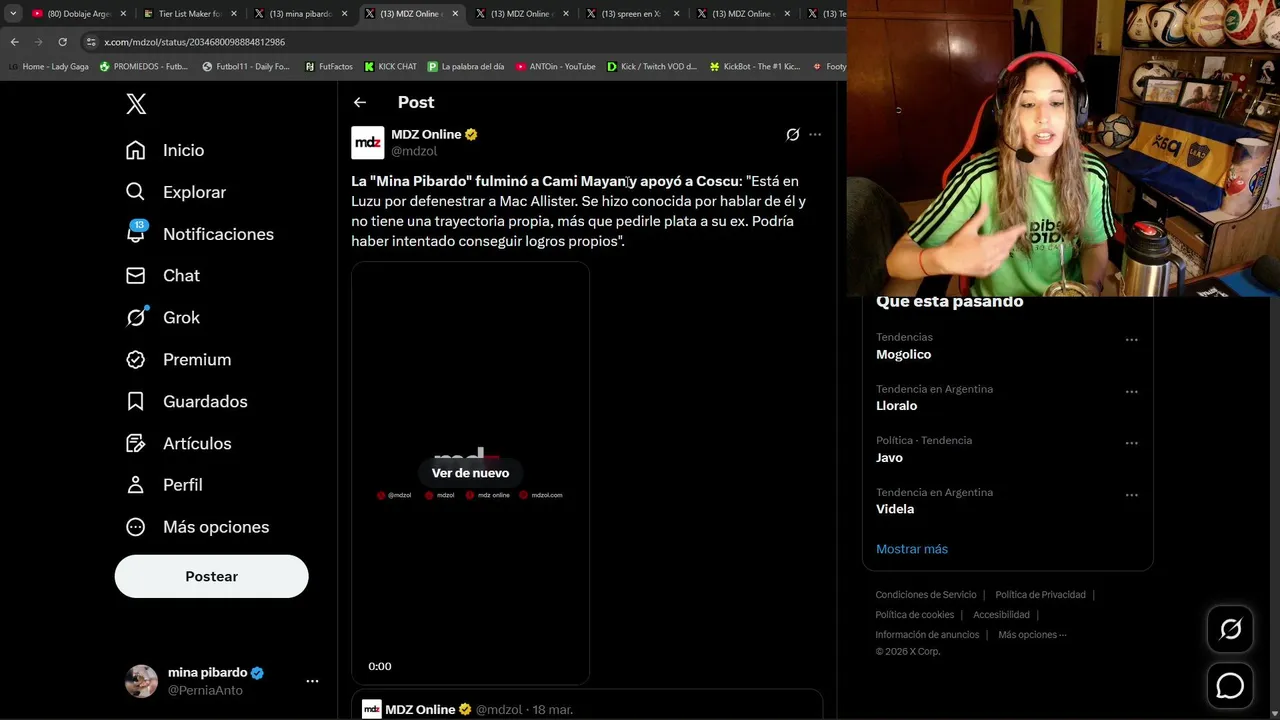
Task: Open options for Javo trend
Action: (1131, 443)
